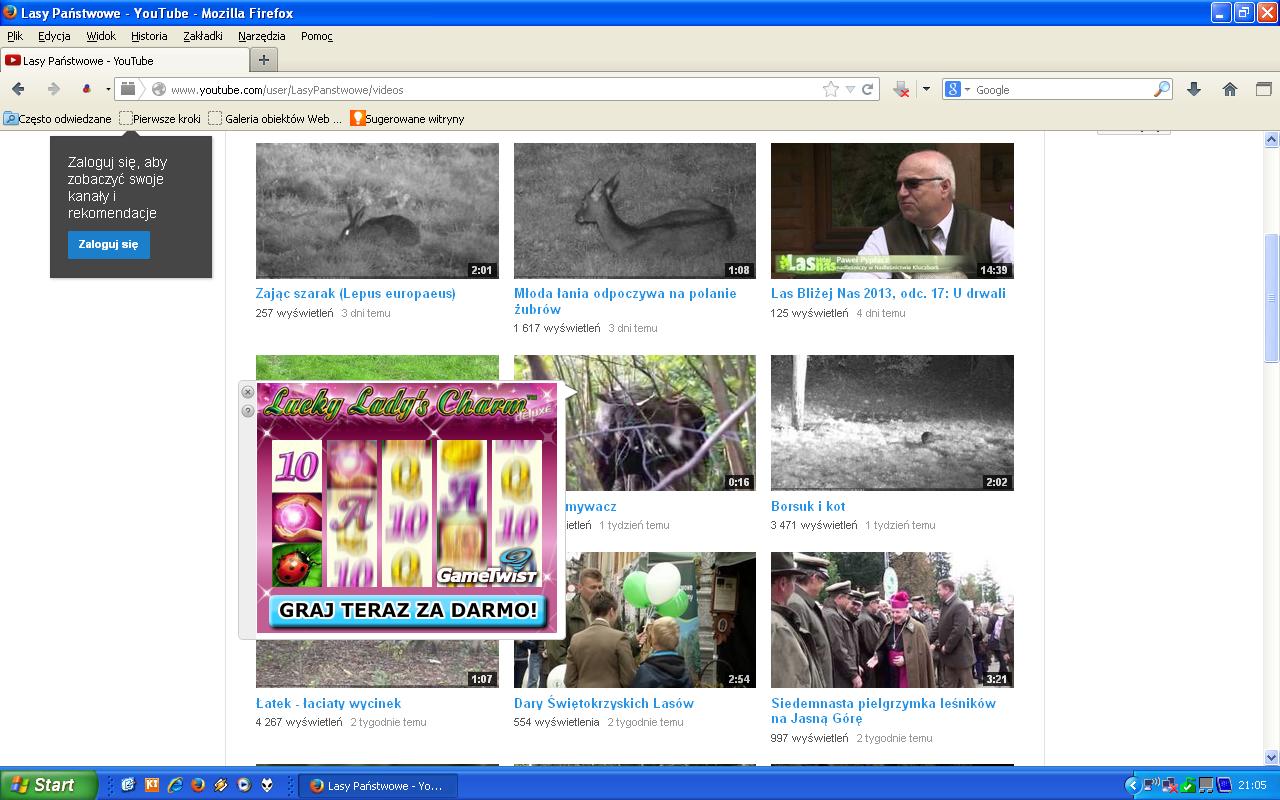The image size is (1280, 800).
Task: Open Siedemnasta pielgrzymka leśników na Jasną Górę
Action: [883, 711]
